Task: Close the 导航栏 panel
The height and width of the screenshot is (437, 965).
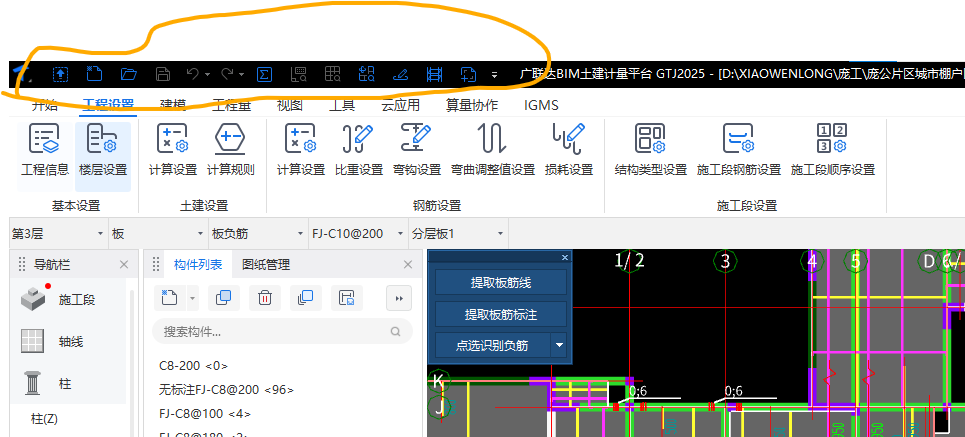Action: click(124, 265)
